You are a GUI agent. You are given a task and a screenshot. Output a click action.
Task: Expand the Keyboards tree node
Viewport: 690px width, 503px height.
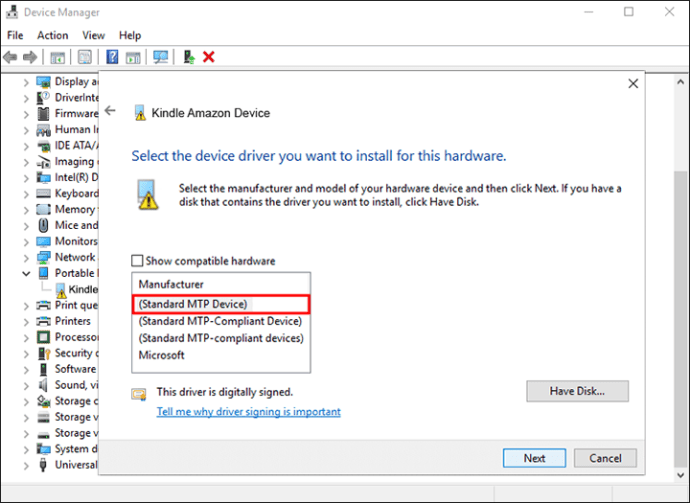coord(27,193)
